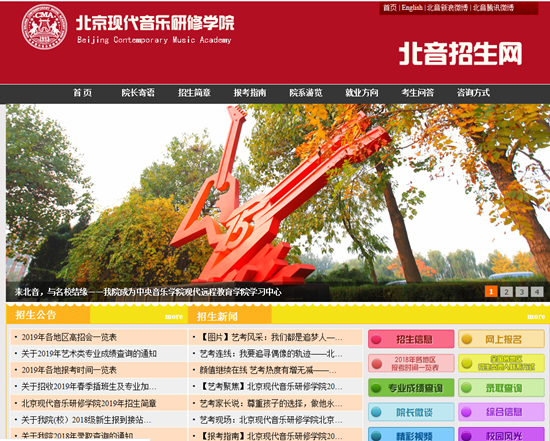The image size is (550, 441).
Task: Click the CMA academy logo emblem
Action: [x=44, y=27]
